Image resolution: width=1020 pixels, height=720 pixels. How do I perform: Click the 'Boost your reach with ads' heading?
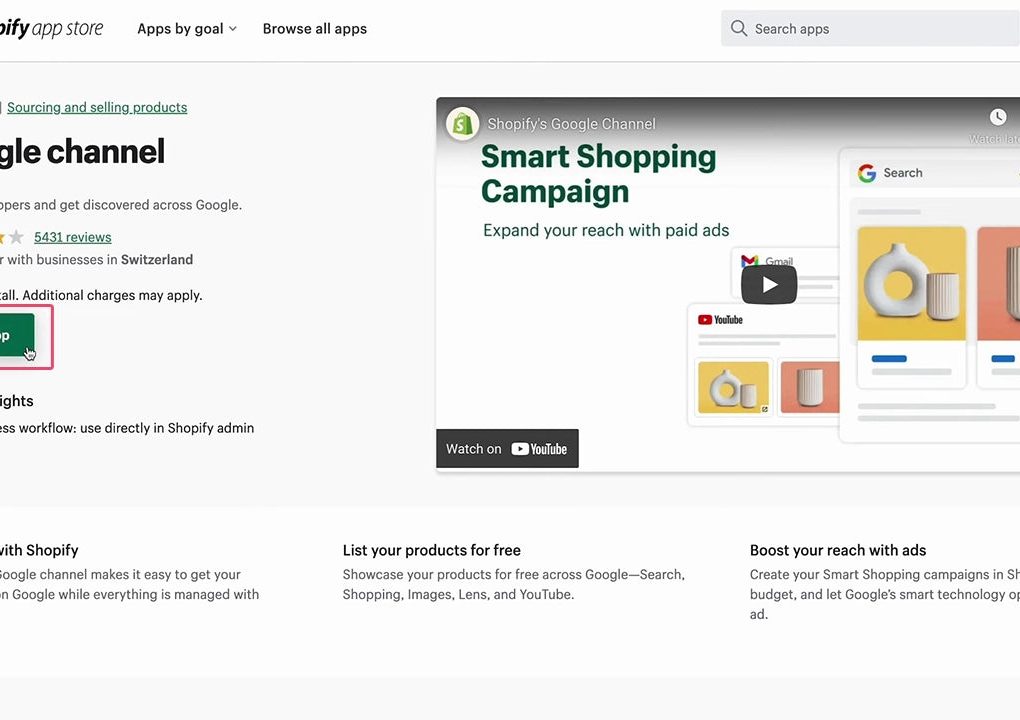pos(838,550)
